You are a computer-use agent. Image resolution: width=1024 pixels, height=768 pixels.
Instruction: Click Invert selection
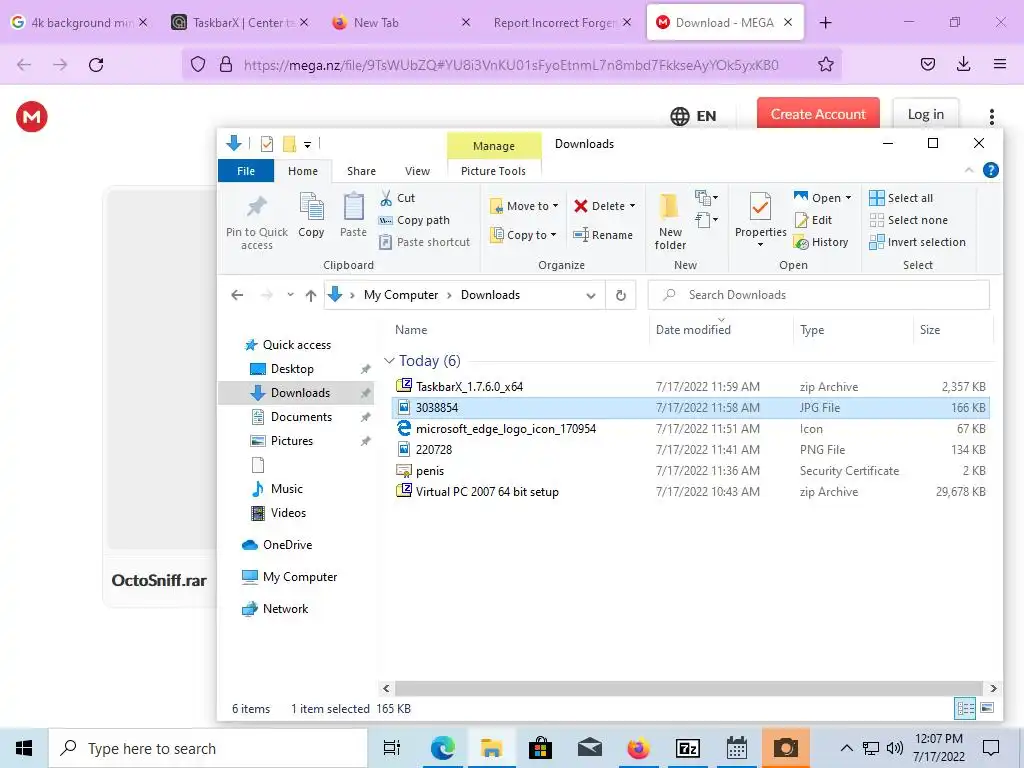918,242
